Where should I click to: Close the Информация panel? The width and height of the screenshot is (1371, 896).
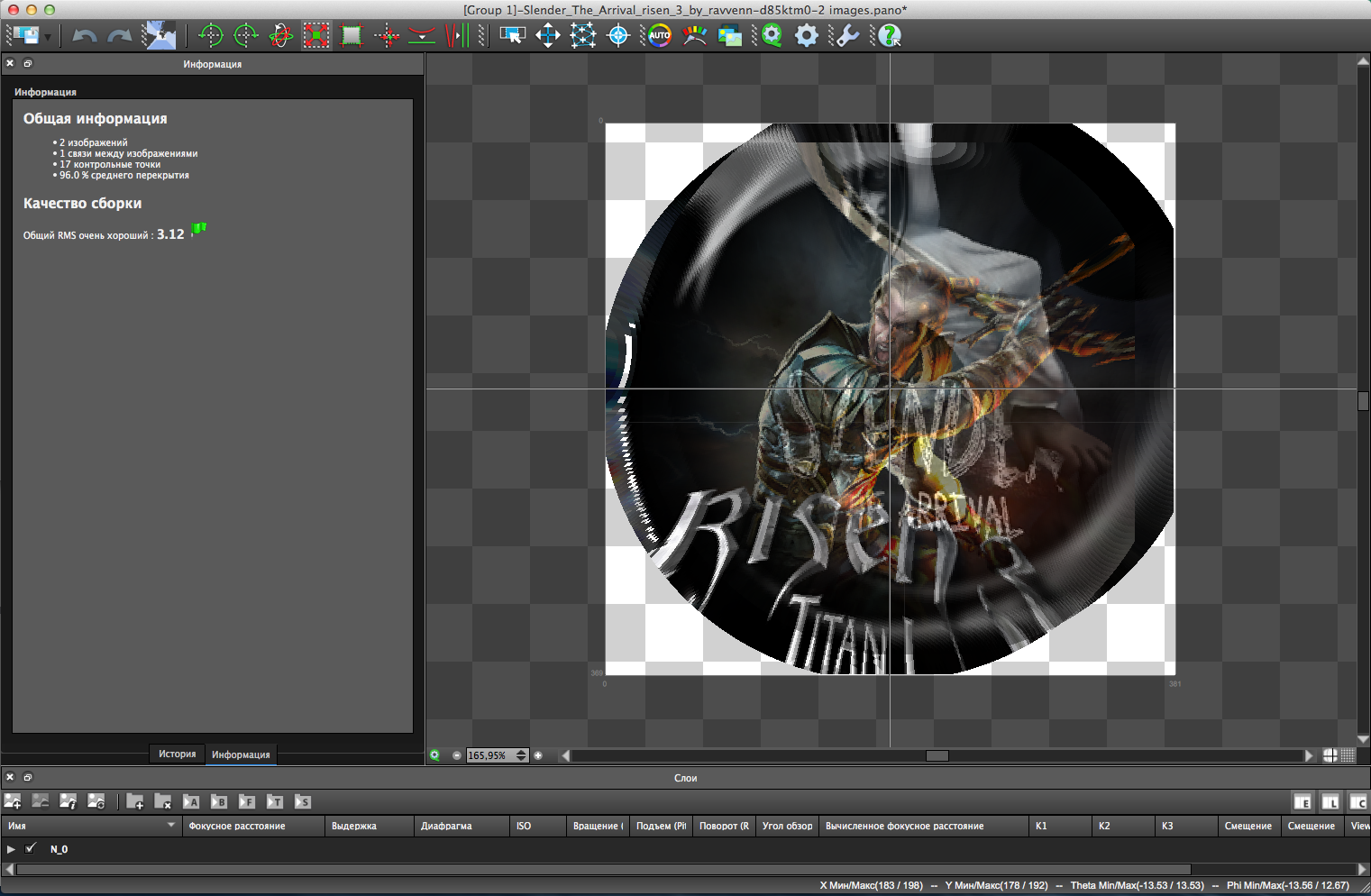(10, 63)
